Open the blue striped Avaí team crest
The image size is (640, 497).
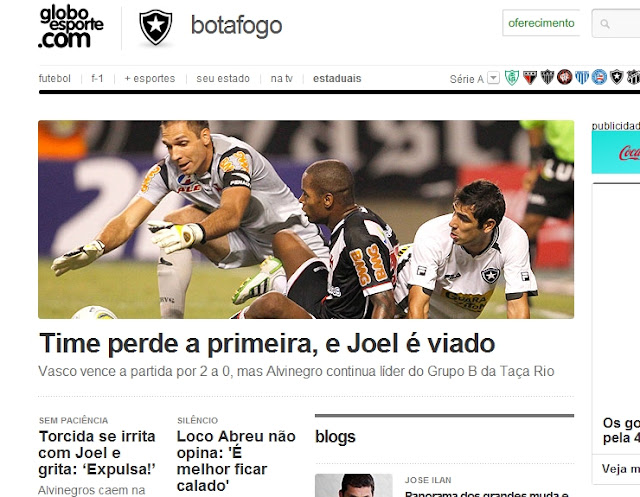pos(582,77)
